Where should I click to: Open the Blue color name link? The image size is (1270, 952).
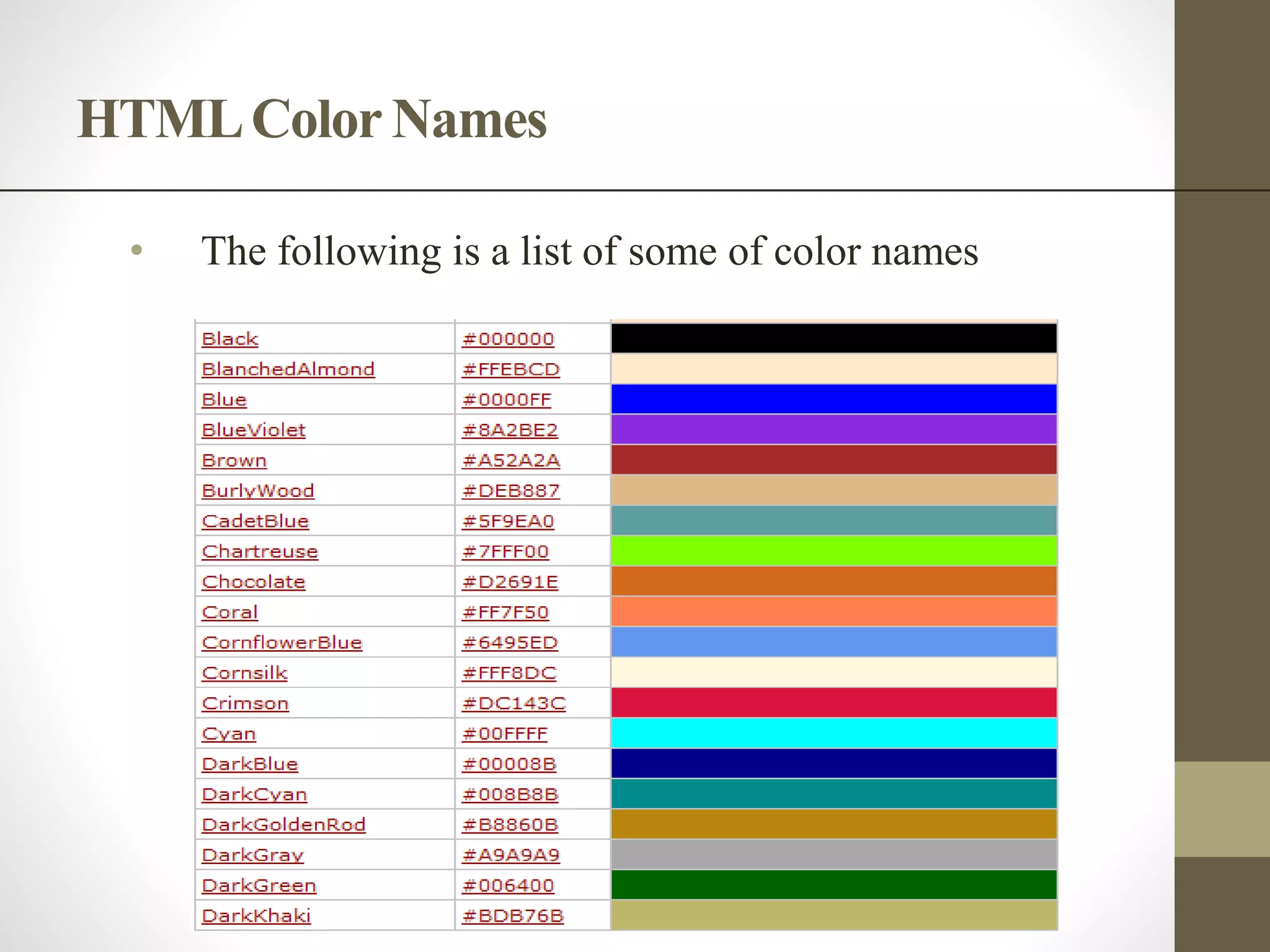(x=224, y=400)
